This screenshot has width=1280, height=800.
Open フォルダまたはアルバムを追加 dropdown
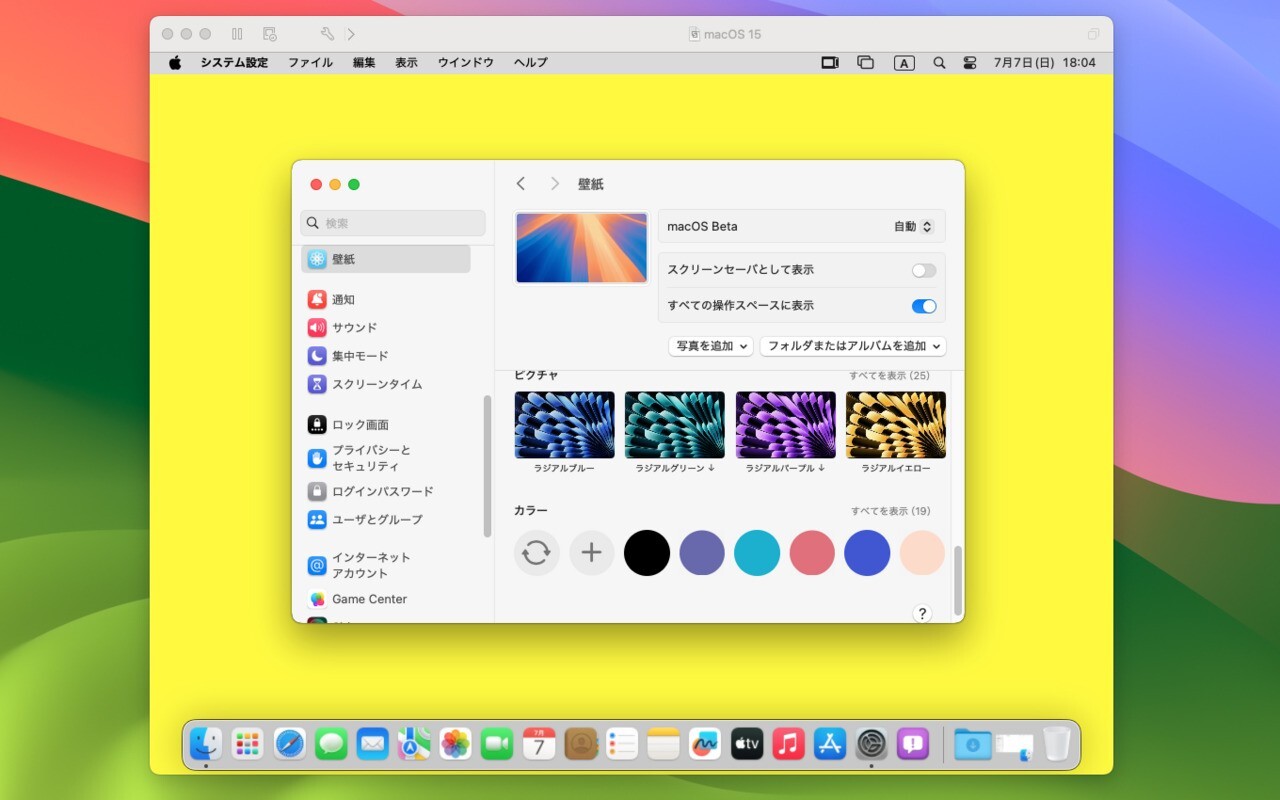point(853,346)
